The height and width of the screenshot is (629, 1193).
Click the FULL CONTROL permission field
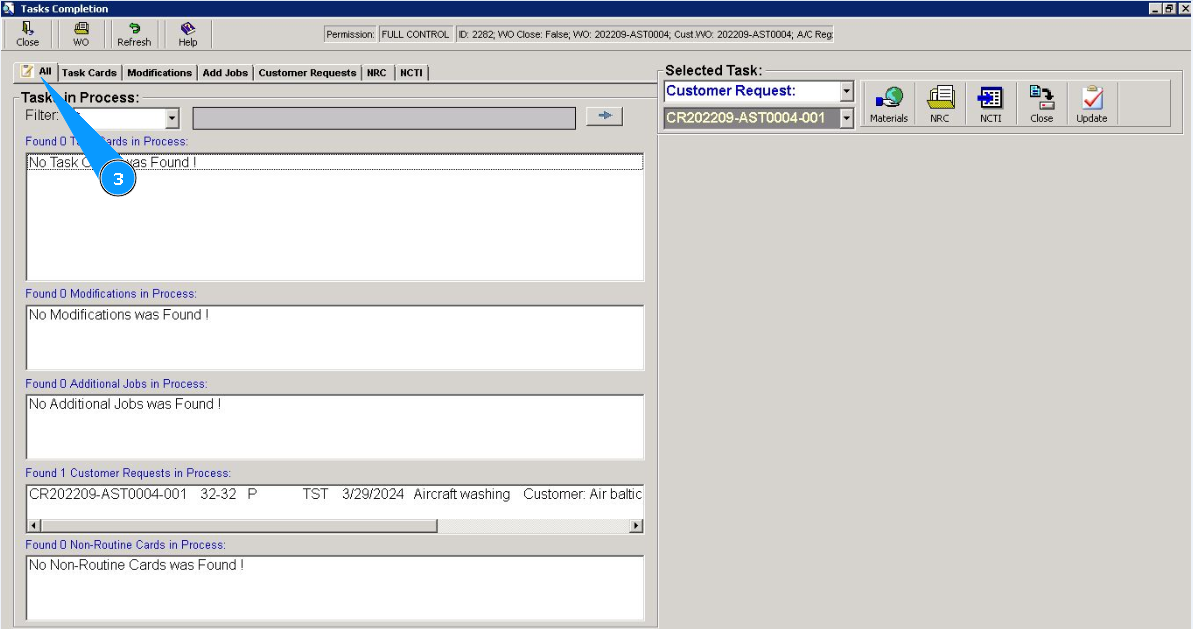pos(415,34)
